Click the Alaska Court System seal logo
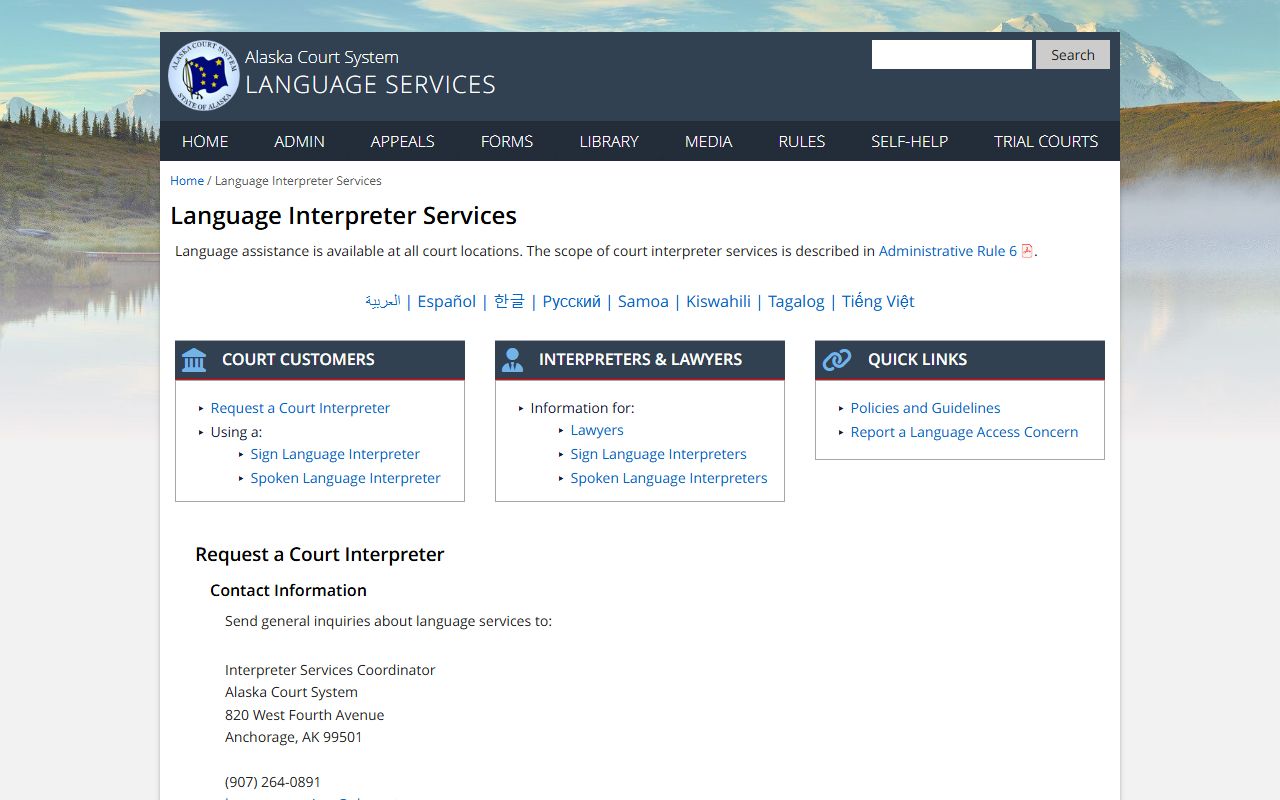This screenshot has width=1280, height=800. (204, 75)
